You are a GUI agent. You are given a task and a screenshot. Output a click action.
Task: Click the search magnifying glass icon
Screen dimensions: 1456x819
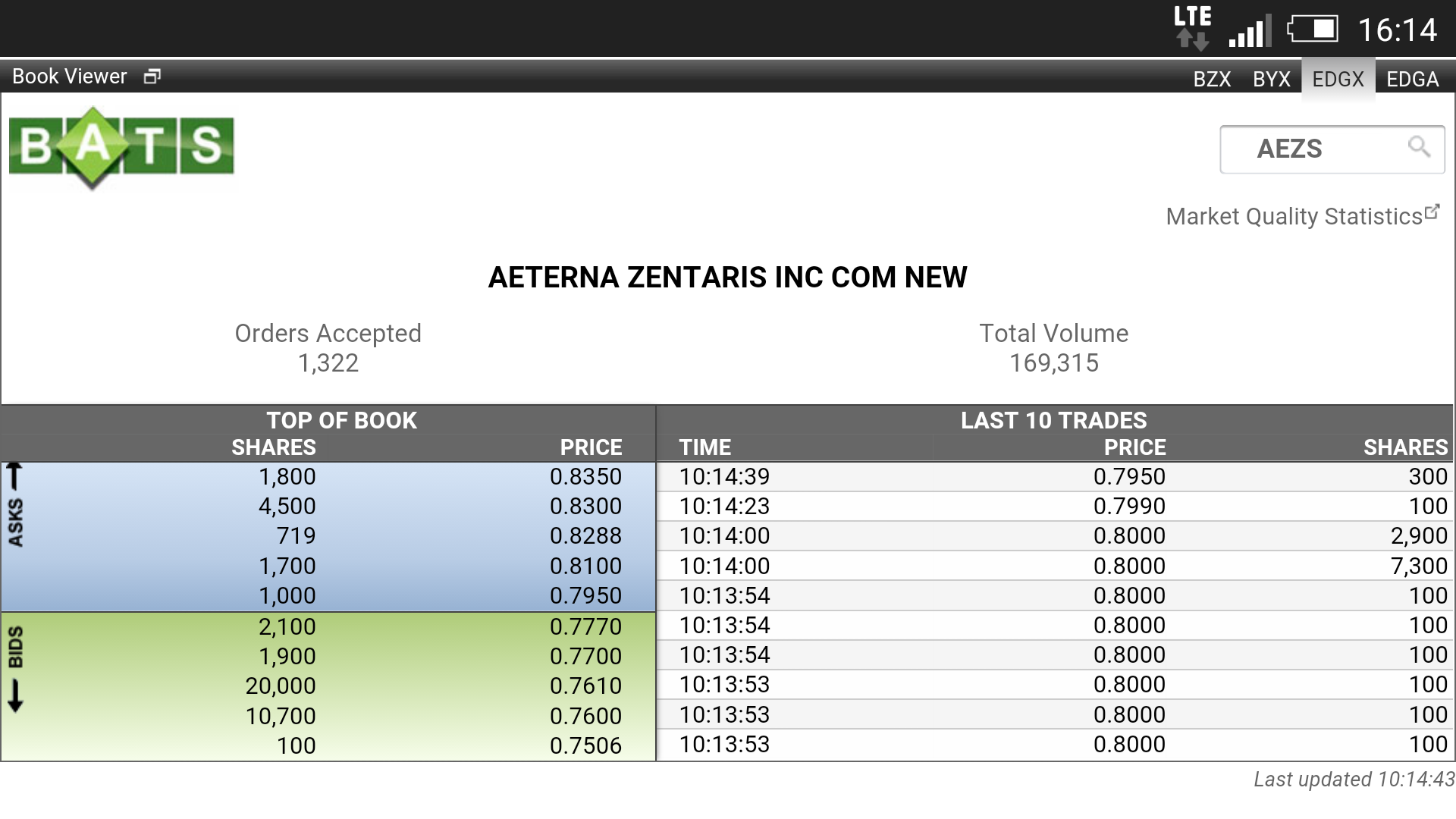point(1420,149)
